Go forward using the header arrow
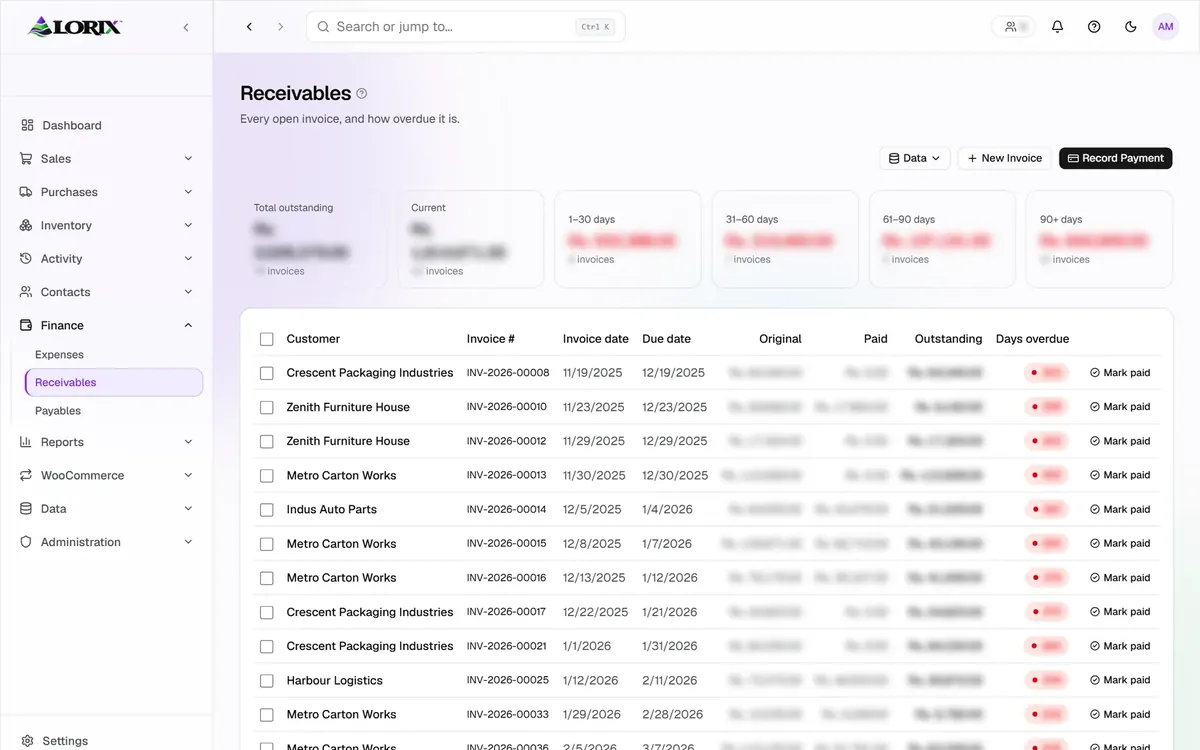1200x750 pixels. 280,27
